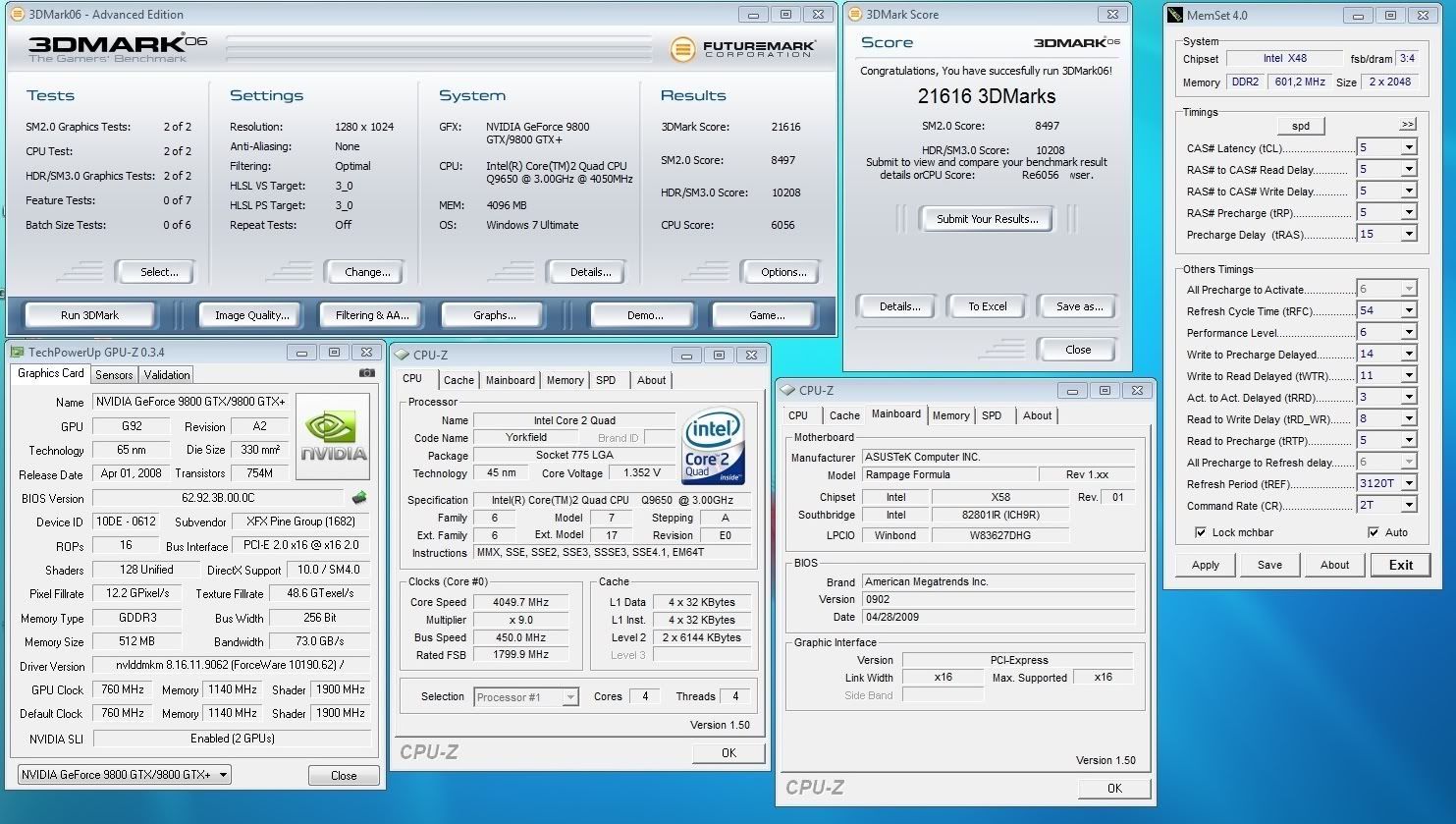Open the RAS# Precharge (tRP) dropdown
Screen dimensions: 1456x824
1409,212
